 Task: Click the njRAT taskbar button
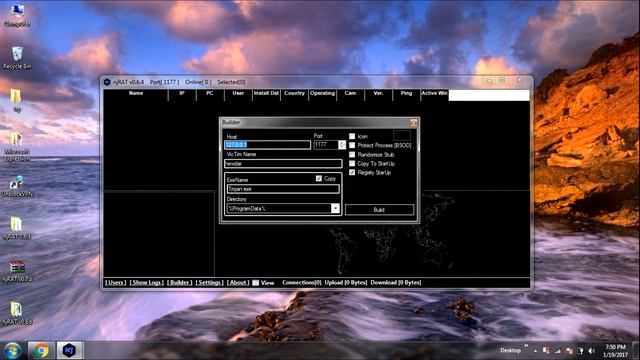(69, 350)
